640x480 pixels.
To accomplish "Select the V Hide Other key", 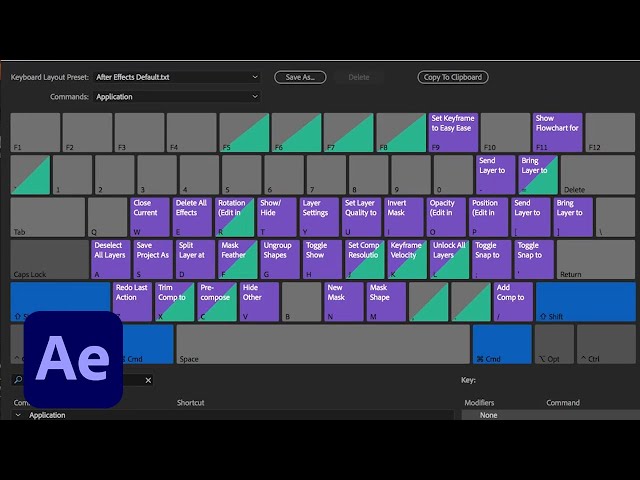I will pos(260,302).
